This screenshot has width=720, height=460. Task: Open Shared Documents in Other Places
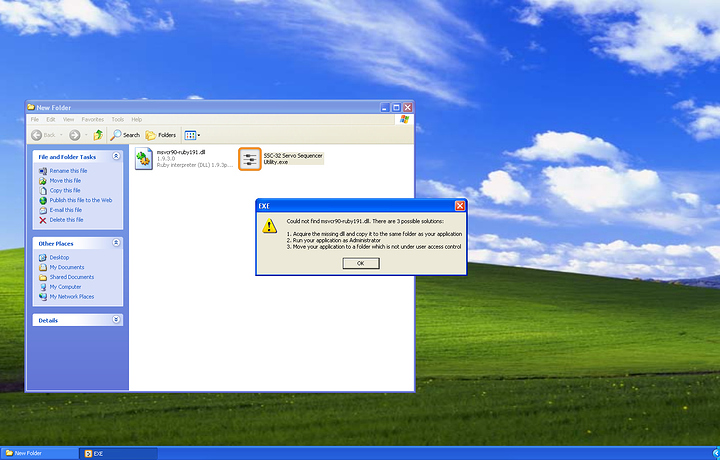click(x=72, y=277)
